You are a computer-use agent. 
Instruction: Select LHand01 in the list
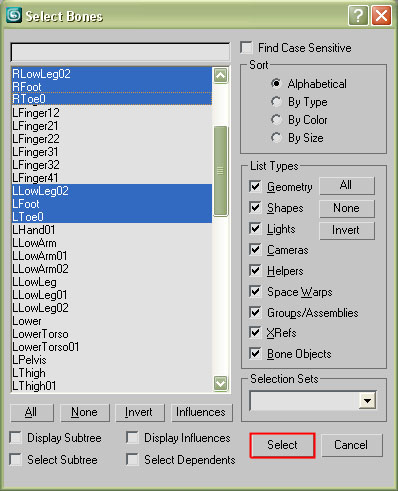112,230
